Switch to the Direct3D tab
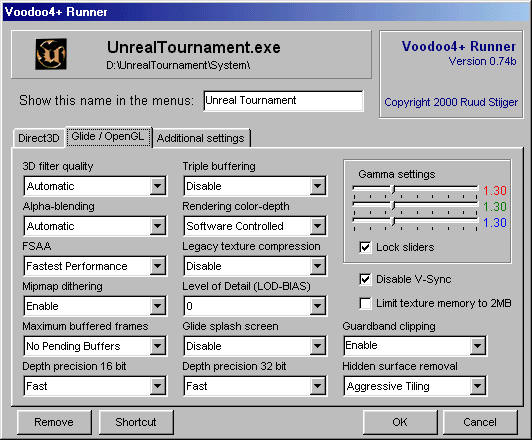The width and height of the screenshot is (532, 440). [x=39, y=138]
